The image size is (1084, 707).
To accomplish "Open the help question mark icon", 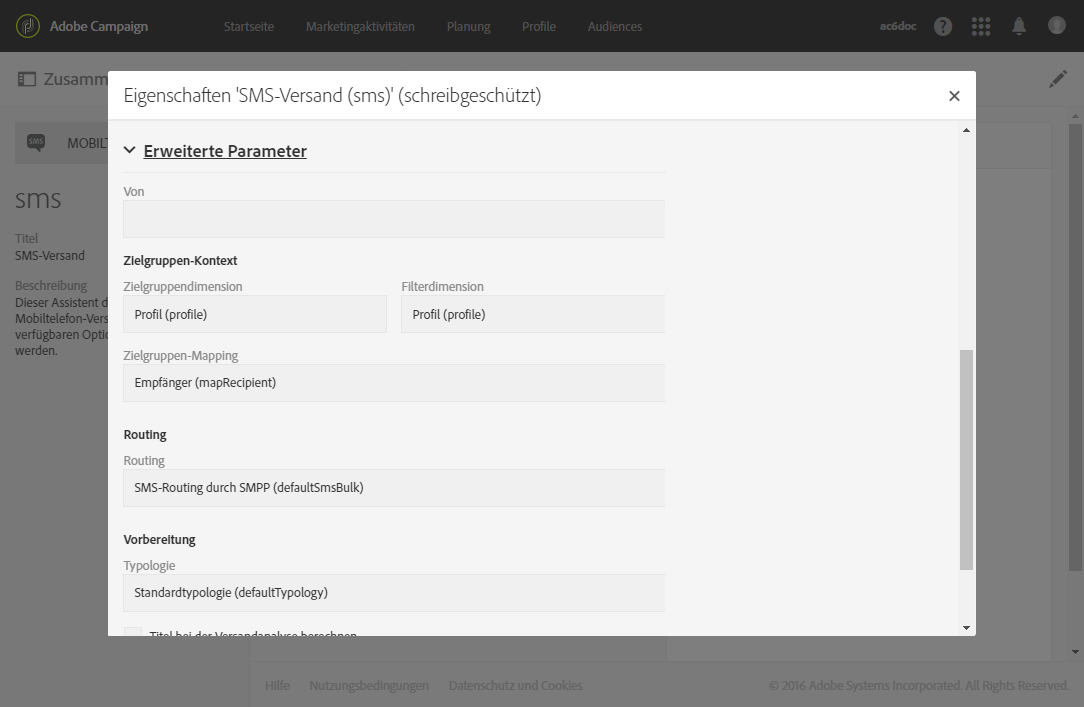I will 943,26.
